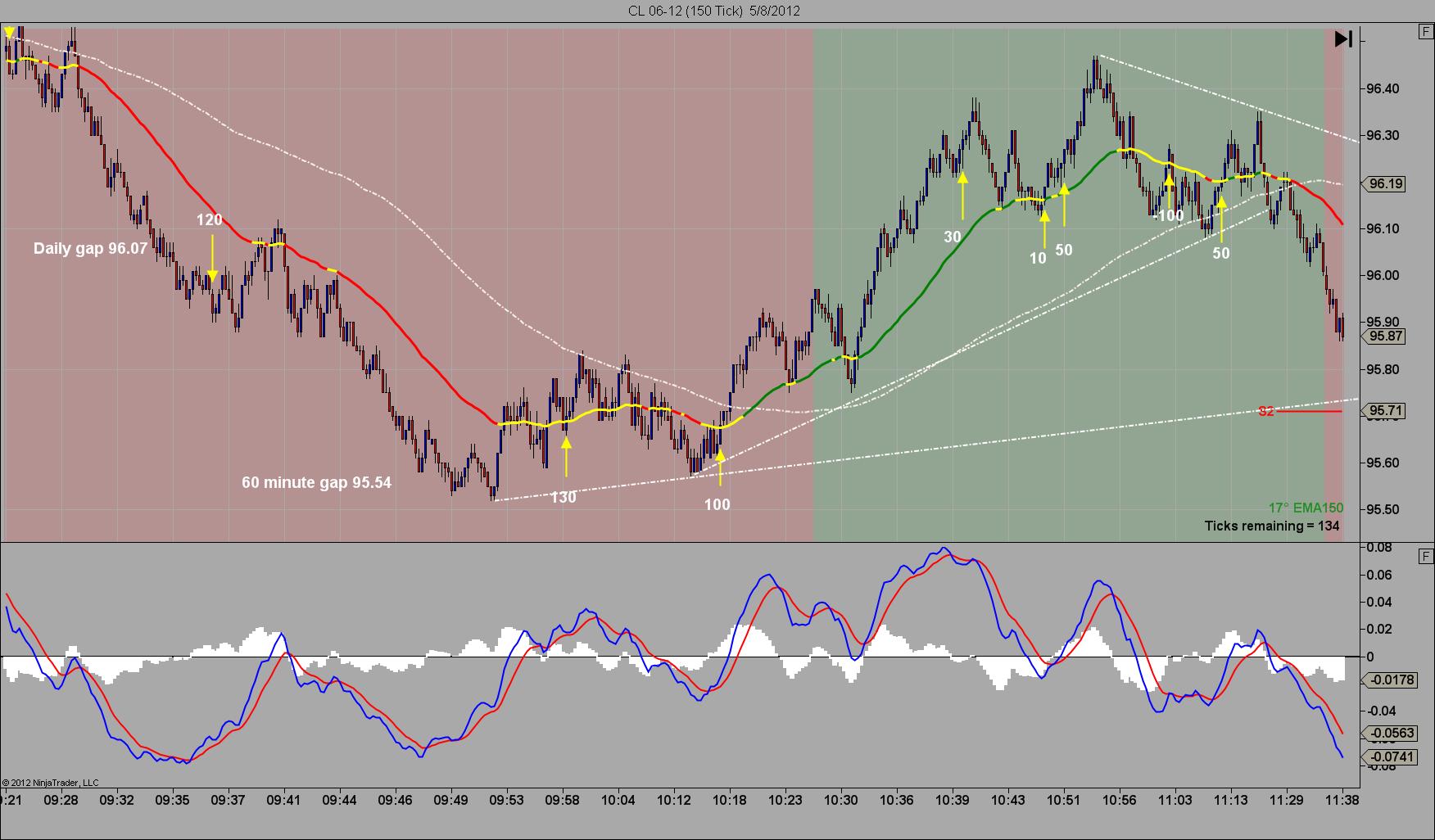The height and width of the screenshot is (840, 1435).
Task: Click the F button on the price panel
Action: pyautogui.click(x=1426, y=32)
